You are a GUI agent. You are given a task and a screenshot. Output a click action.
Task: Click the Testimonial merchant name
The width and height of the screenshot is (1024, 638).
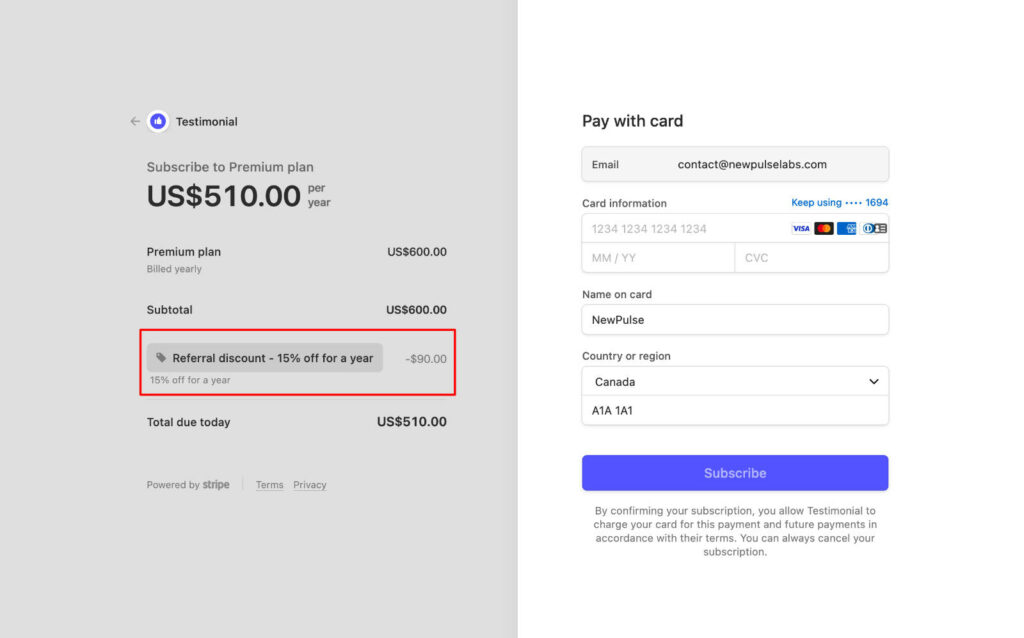(207, 122)
